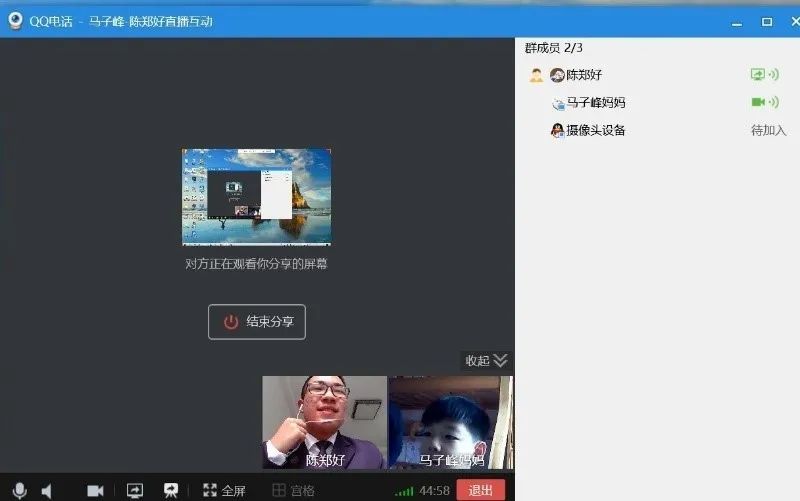Mute the microphone in bottom toolbar
The width and height of the screenshot is (800, 501).
point(18,490)
